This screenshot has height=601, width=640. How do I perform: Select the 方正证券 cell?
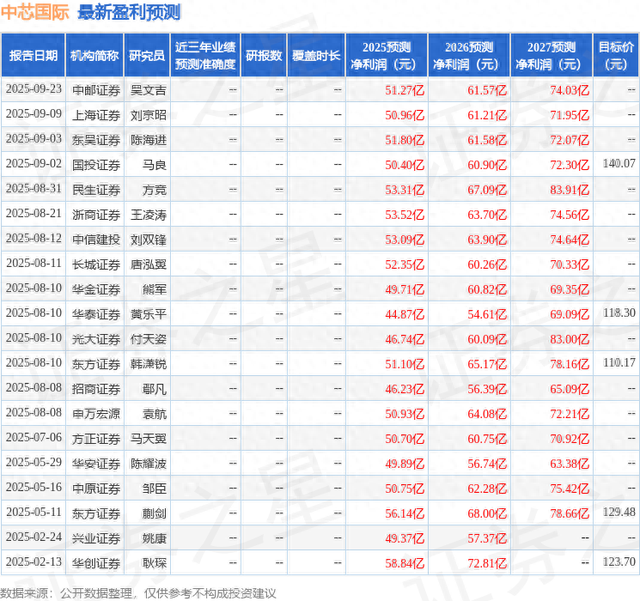pos(96,439)
